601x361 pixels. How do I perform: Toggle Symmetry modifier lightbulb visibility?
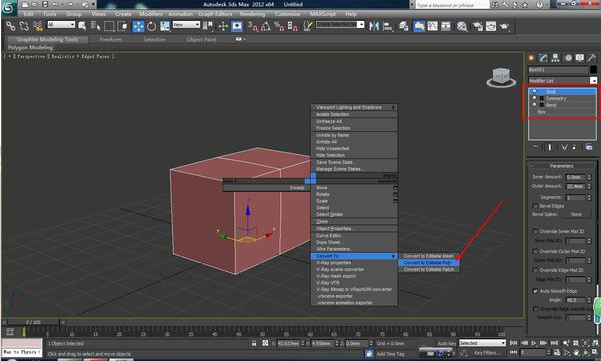coord(534,98)
